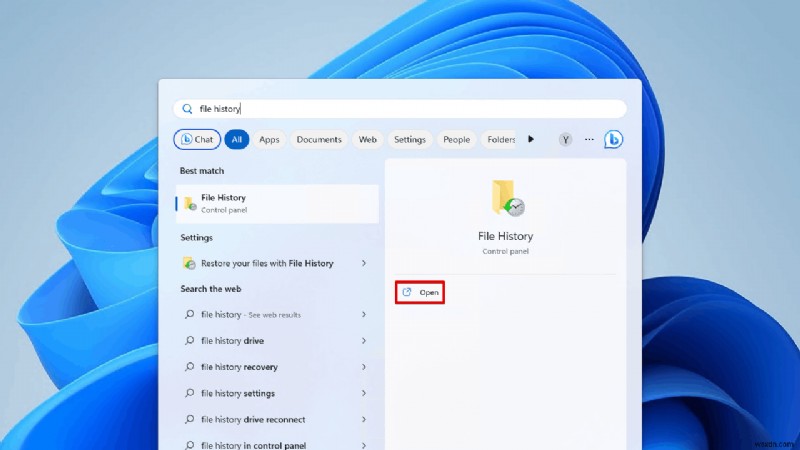Select File History best match result

[277, 204]
